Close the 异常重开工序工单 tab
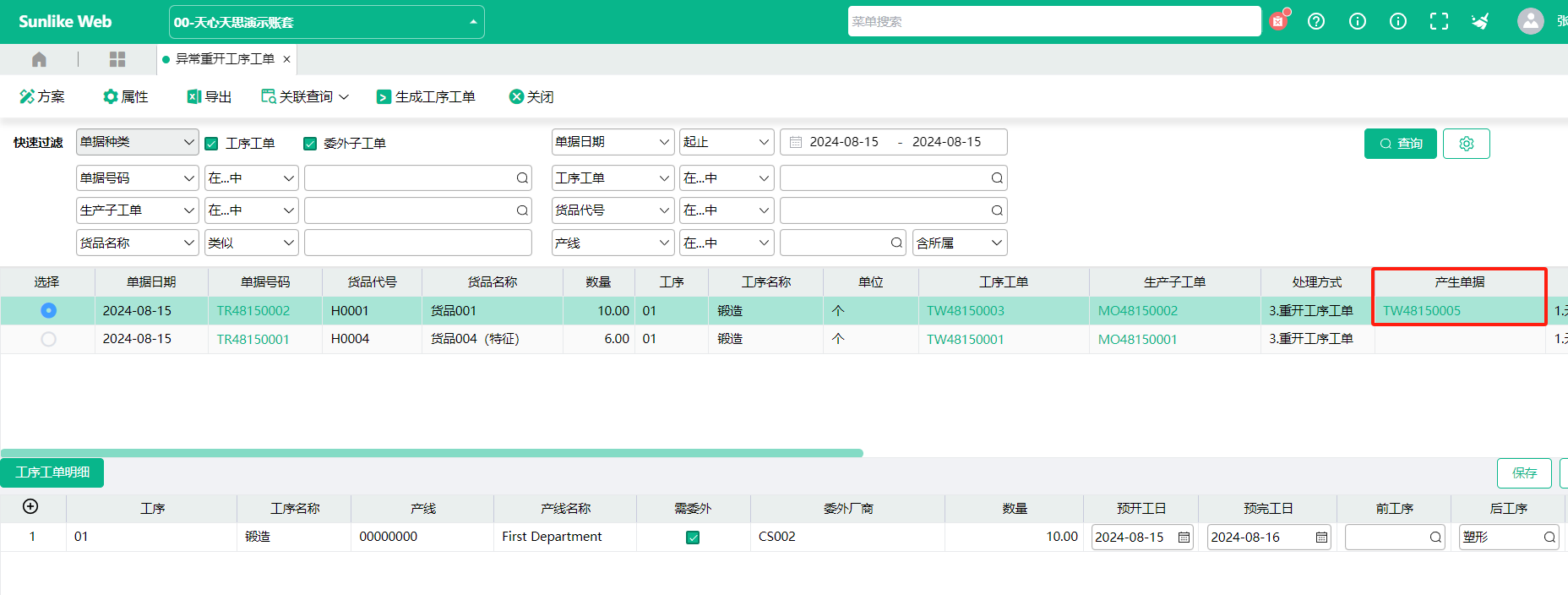Screen dimensions: 1568x595 pos(286,59)
